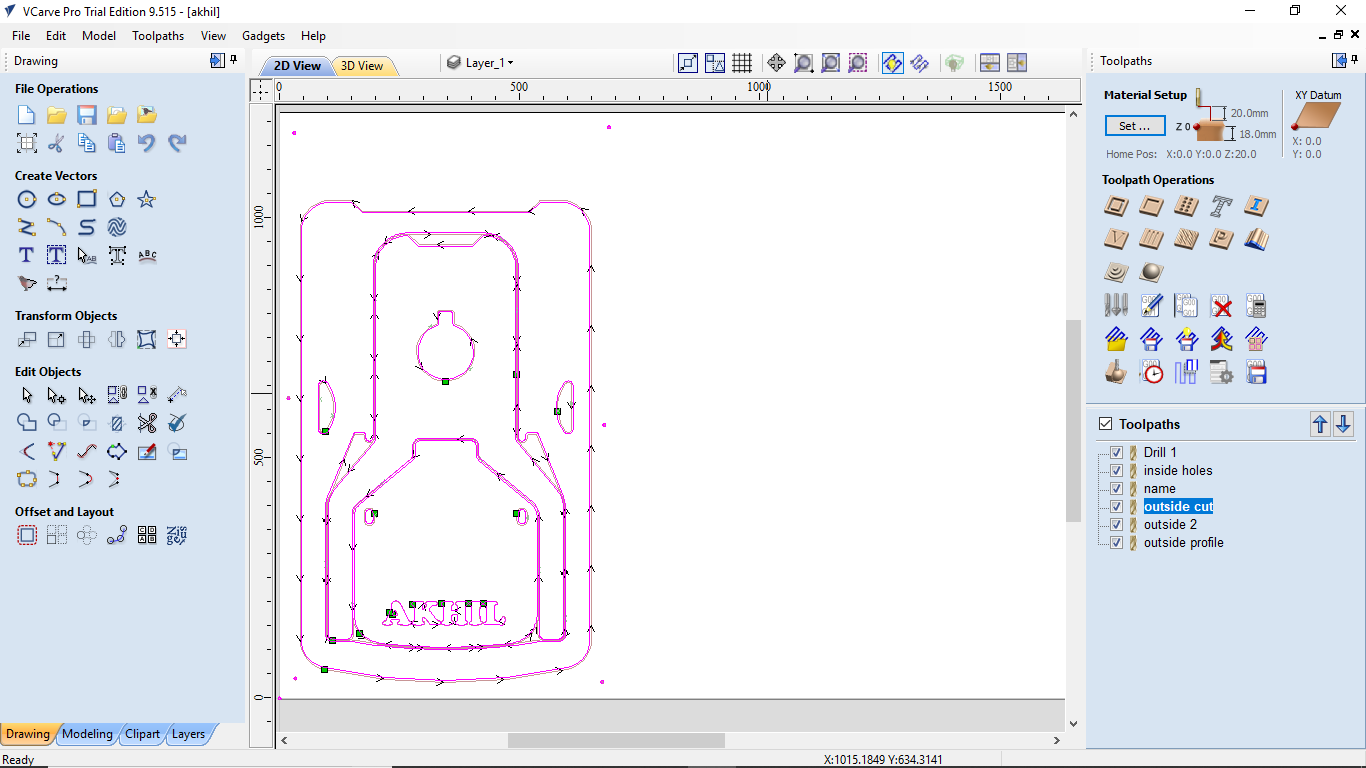Create a Drilling toolpath

(1186, 207)
